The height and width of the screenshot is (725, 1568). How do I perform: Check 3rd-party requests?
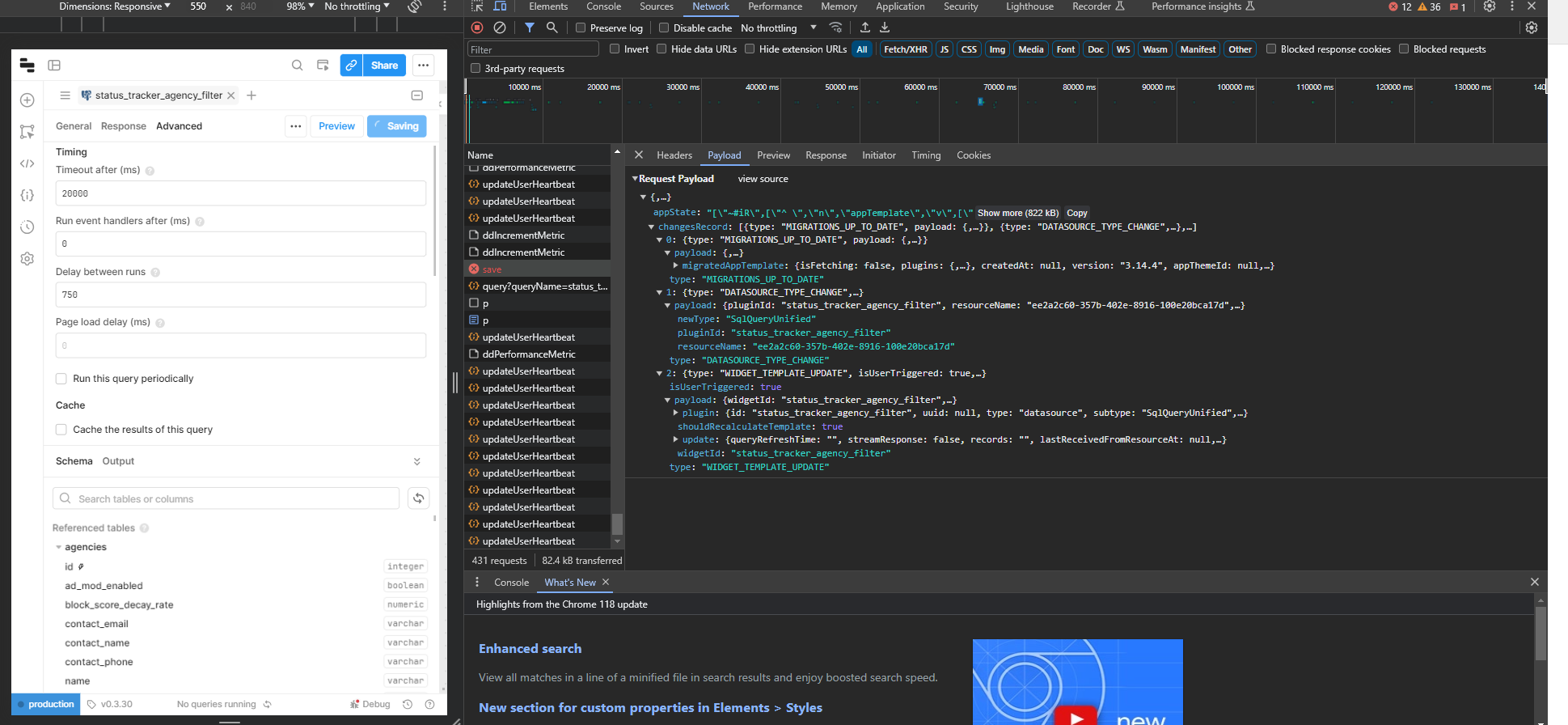[x=475, y=68]
